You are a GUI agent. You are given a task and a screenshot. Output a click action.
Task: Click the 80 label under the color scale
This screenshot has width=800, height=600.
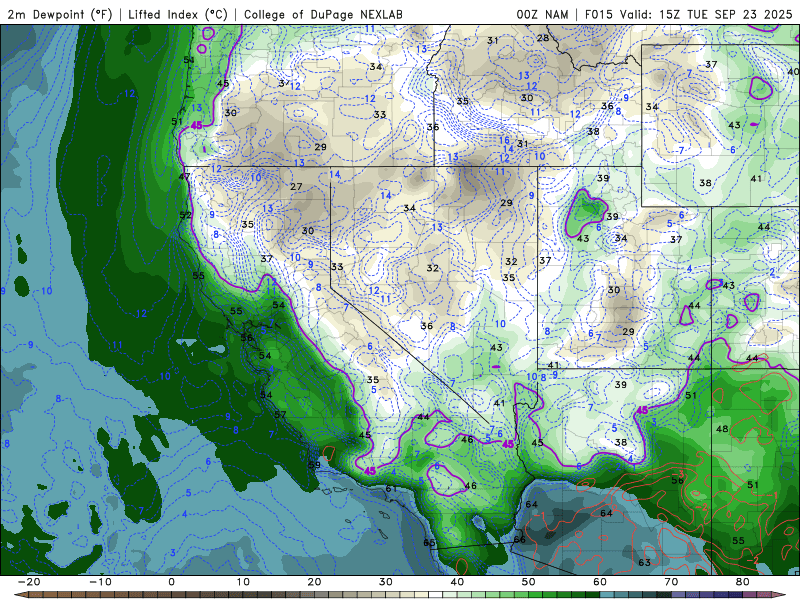click(743, 582)
